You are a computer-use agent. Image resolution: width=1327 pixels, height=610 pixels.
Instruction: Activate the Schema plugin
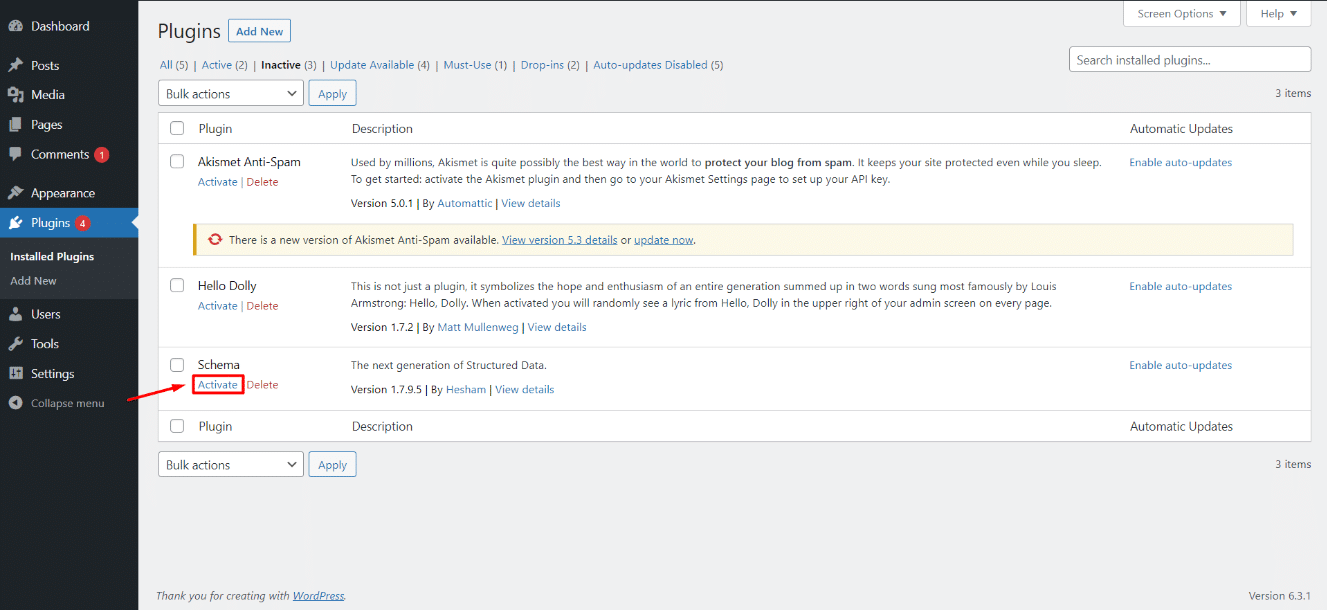tap(218, 385)
